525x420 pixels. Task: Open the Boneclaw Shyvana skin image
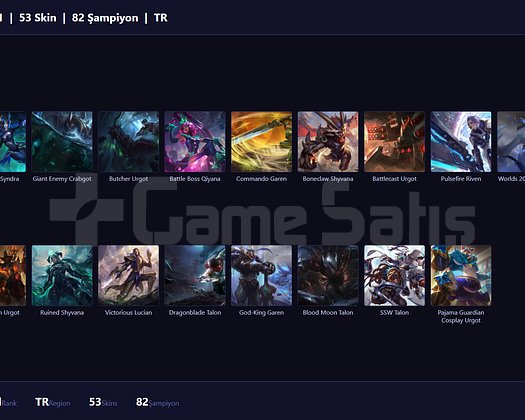pos(328,142)
